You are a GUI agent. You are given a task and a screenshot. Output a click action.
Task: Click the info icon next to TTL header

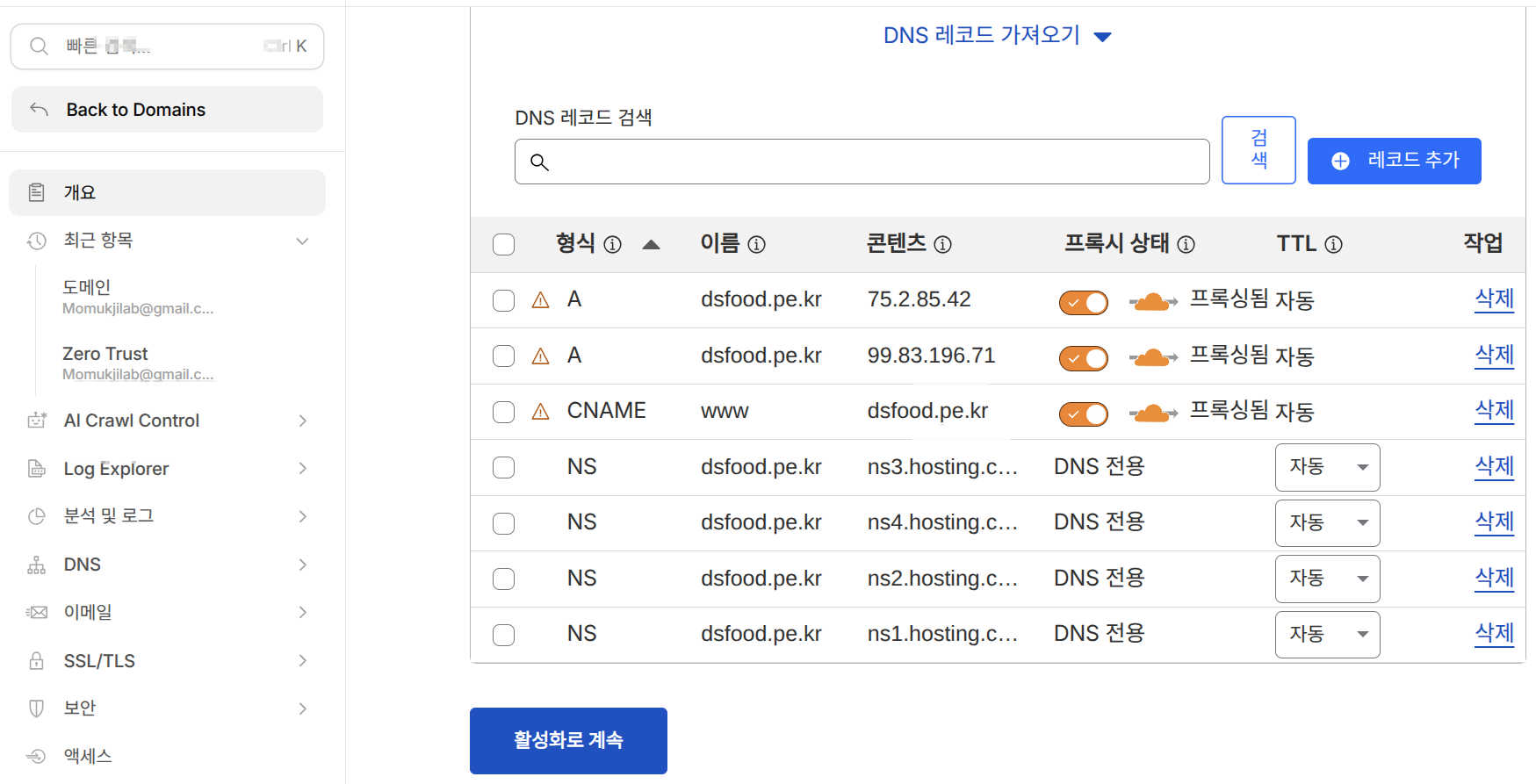tap(1333, 245)
